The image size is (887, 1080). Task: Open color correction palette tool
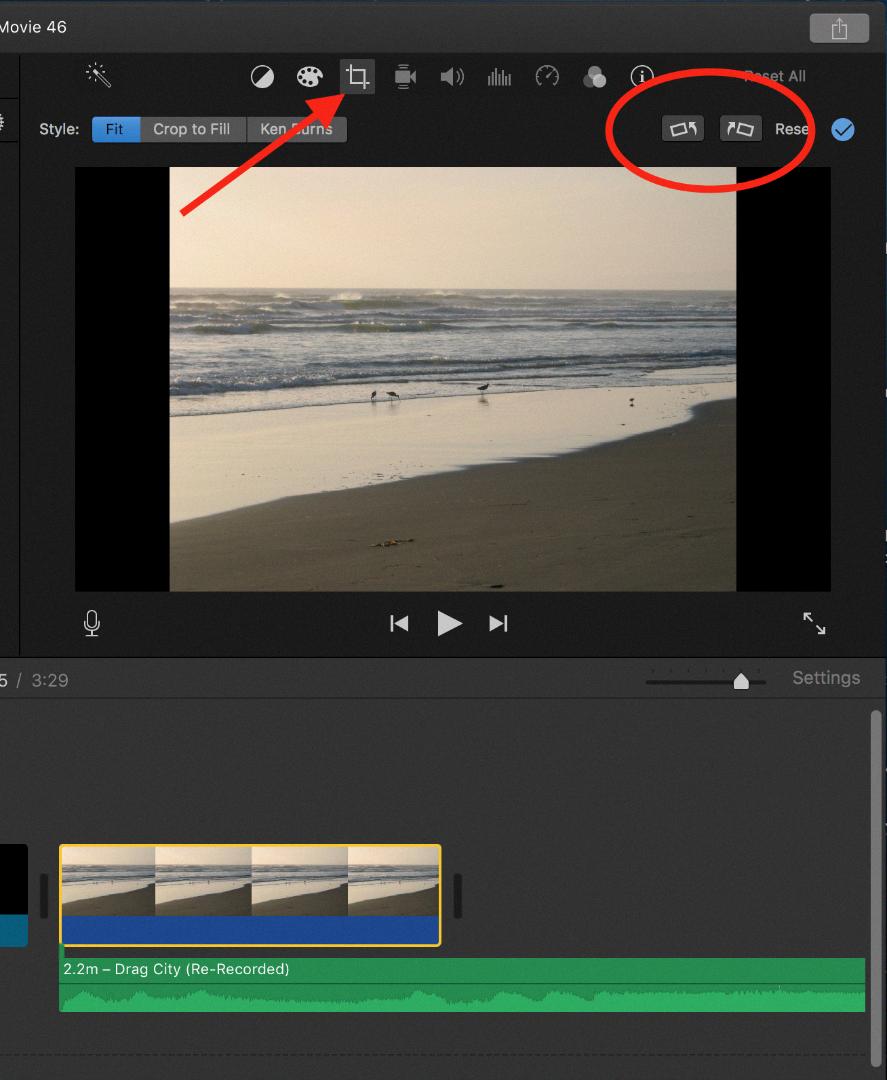(x=310, y=77)
